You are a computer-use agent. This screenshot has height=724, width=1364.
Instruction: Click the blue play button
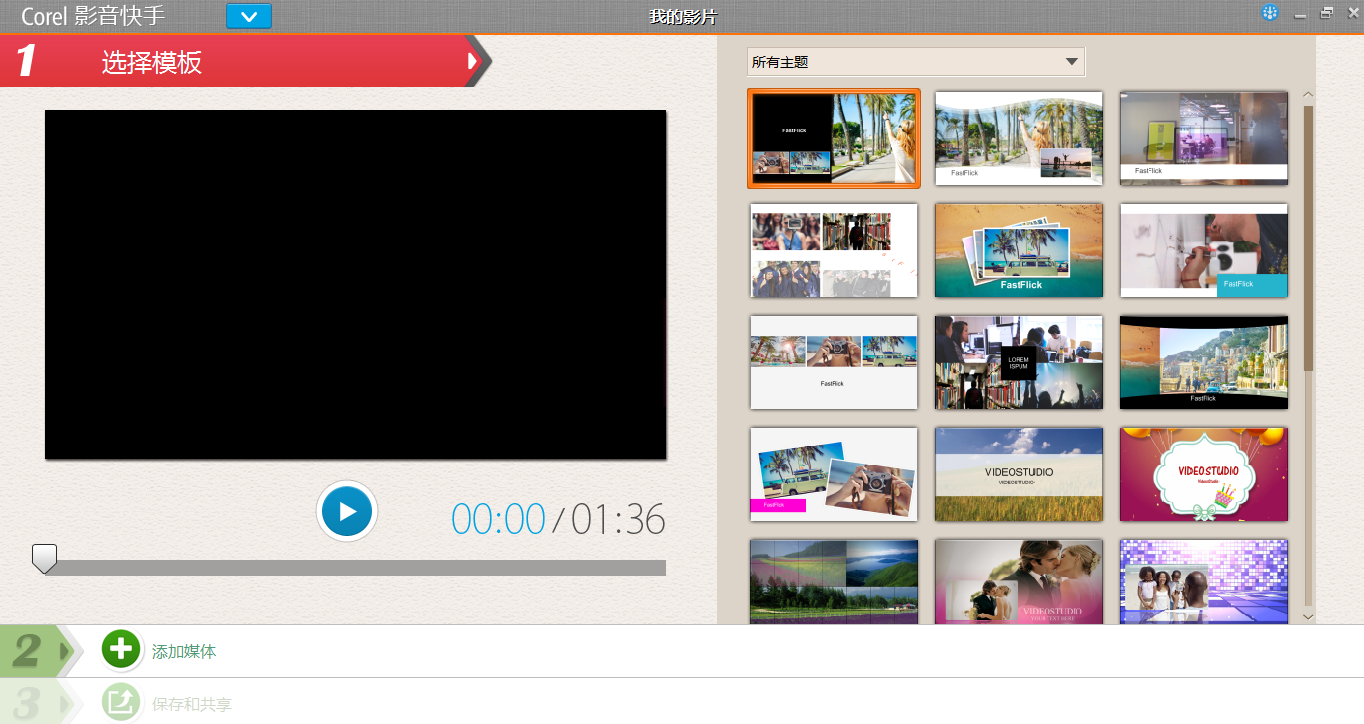(x=347, y=511)
